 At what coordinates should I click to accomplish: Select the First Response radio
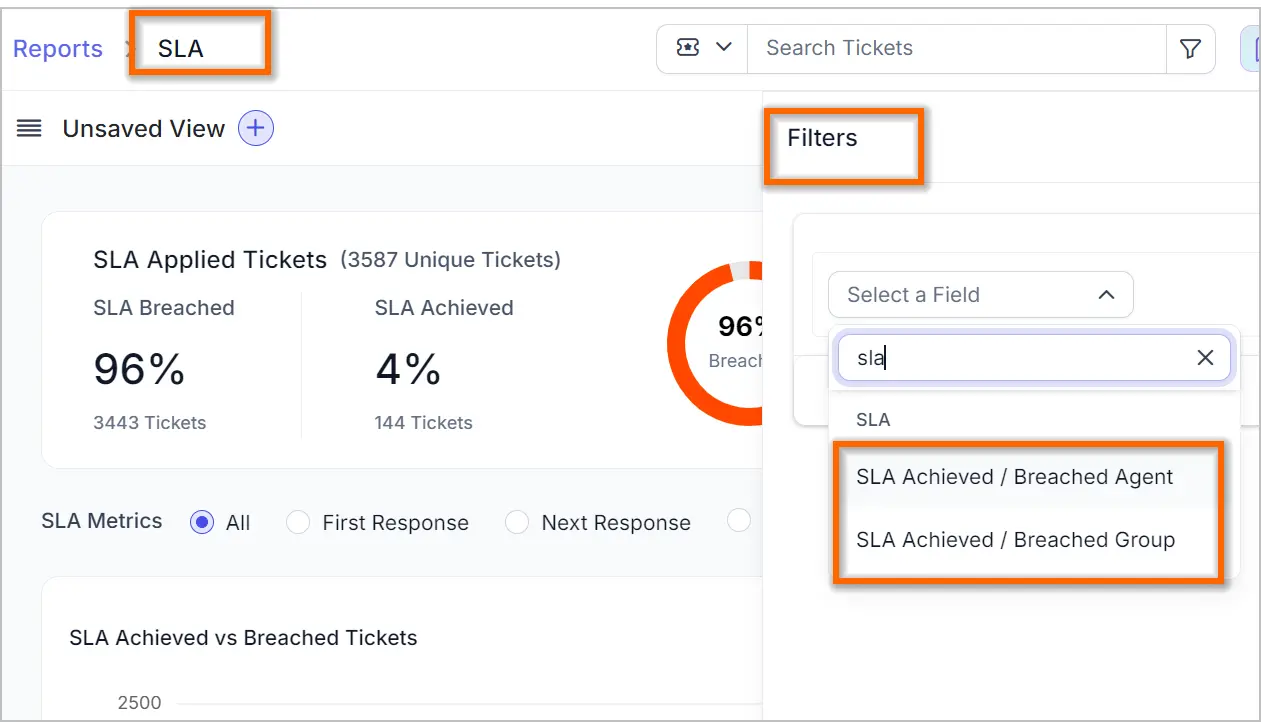coord(298,522)
